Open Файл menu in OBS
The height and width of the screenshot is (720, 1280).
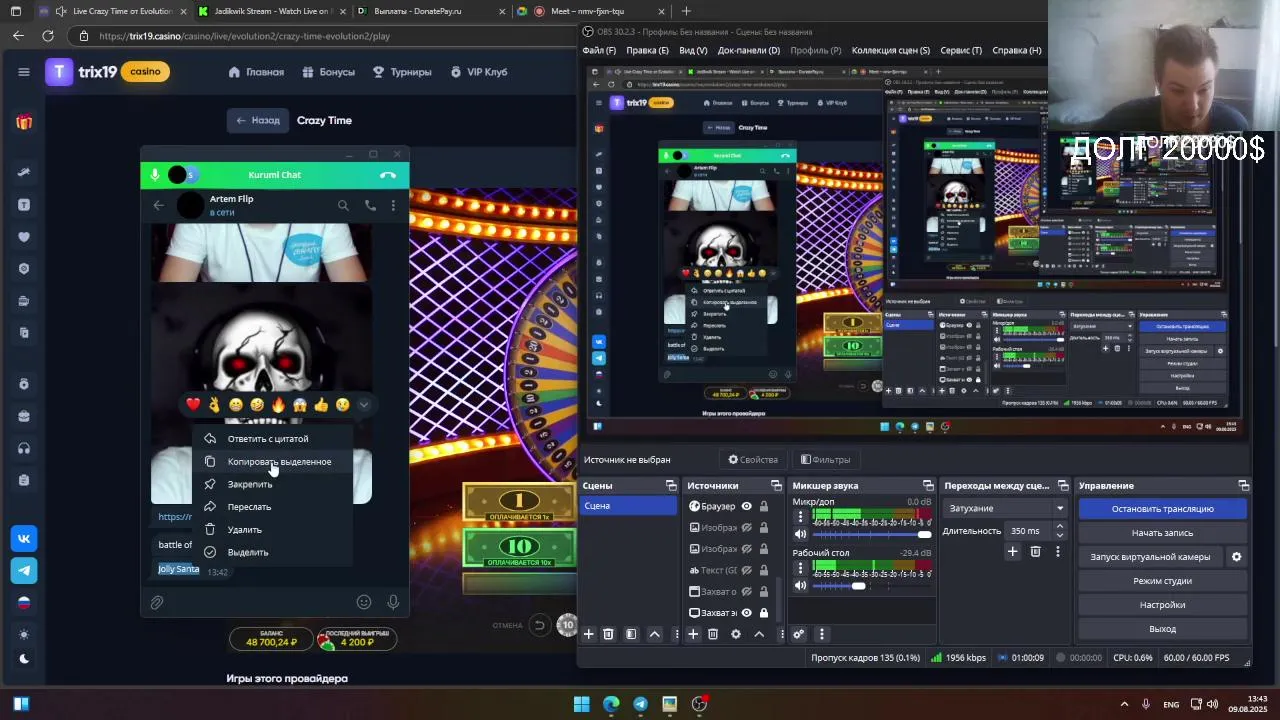point(599,50)
